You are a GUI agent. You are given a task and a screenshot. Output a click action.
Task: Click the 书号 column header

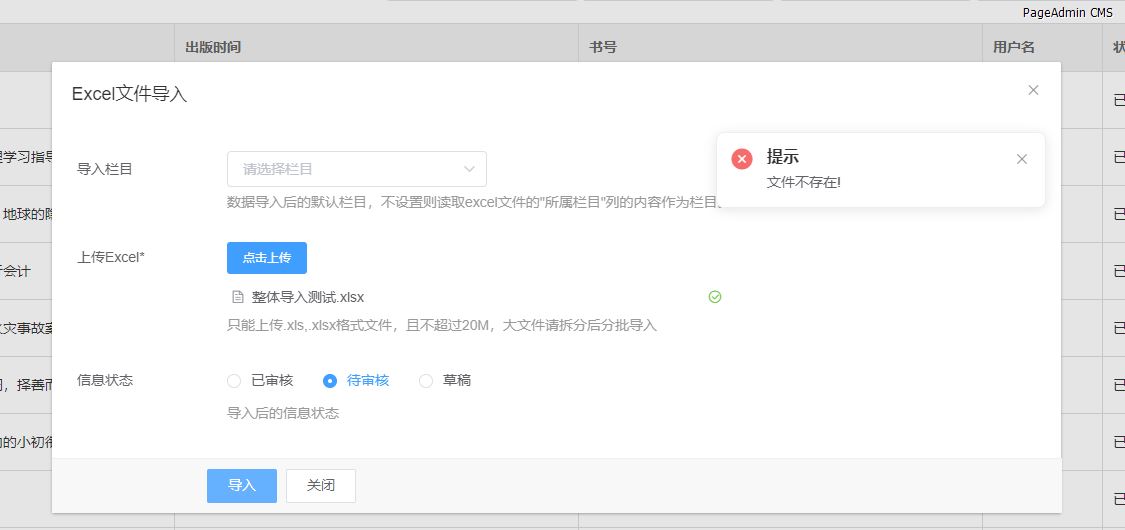click(602, 47)
